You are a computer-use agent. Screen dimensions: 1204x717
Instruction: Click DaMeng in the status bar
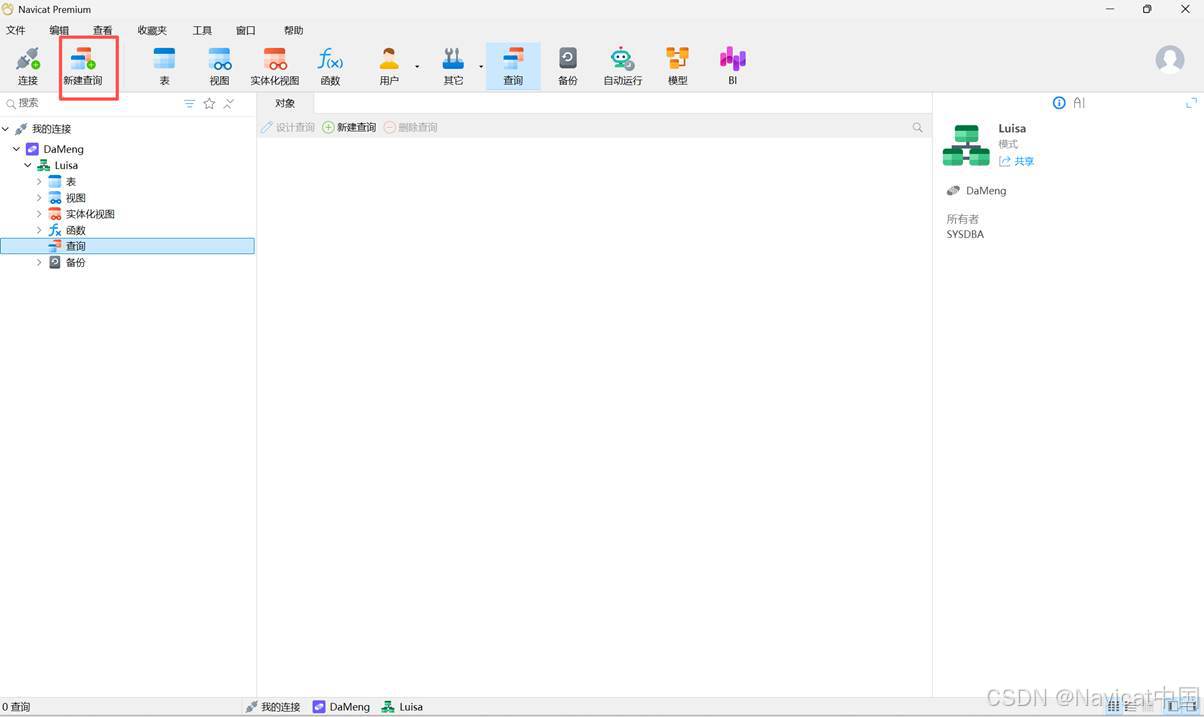[341, 706]
